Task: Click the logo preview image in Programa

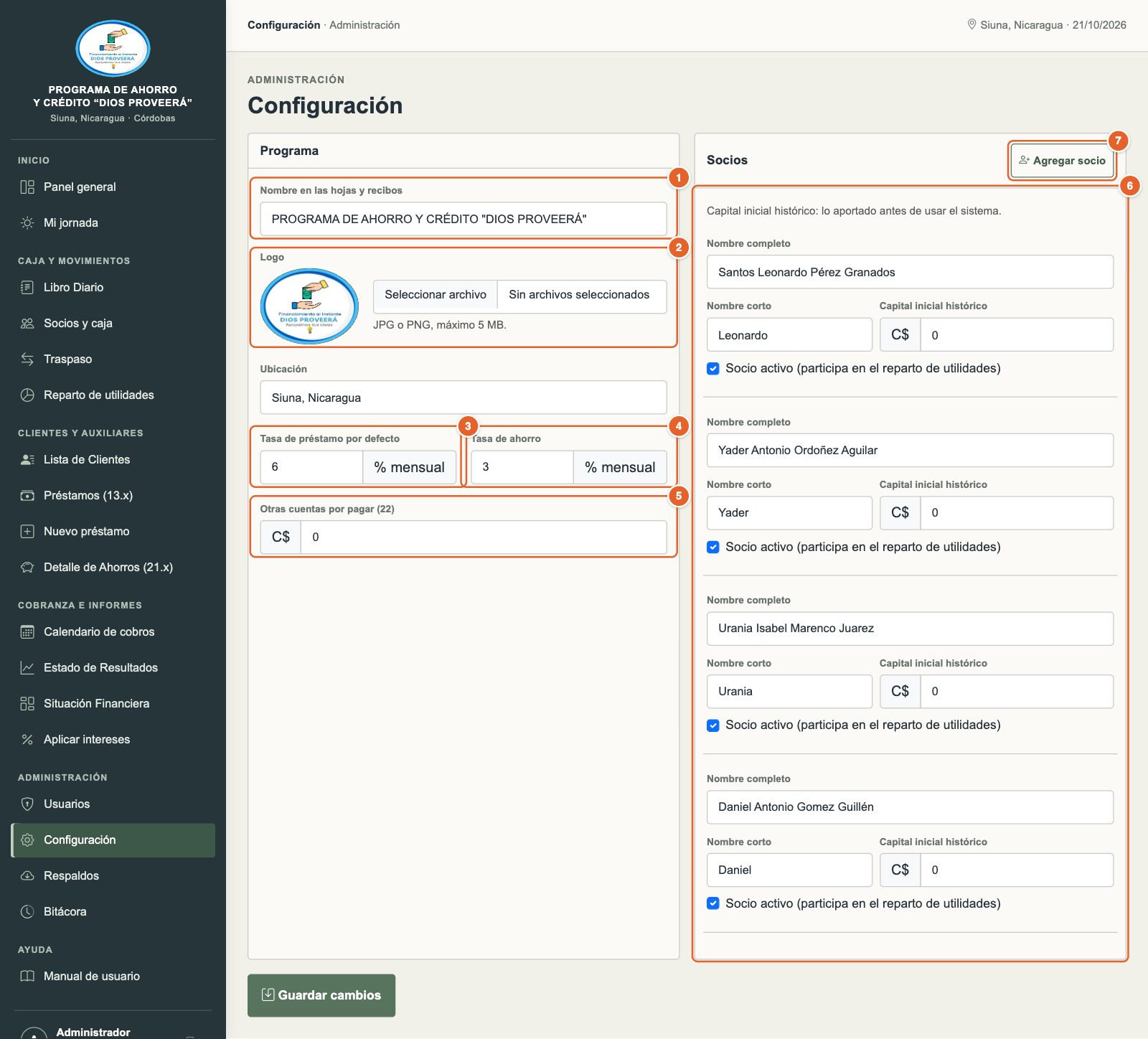Action: 309,306
